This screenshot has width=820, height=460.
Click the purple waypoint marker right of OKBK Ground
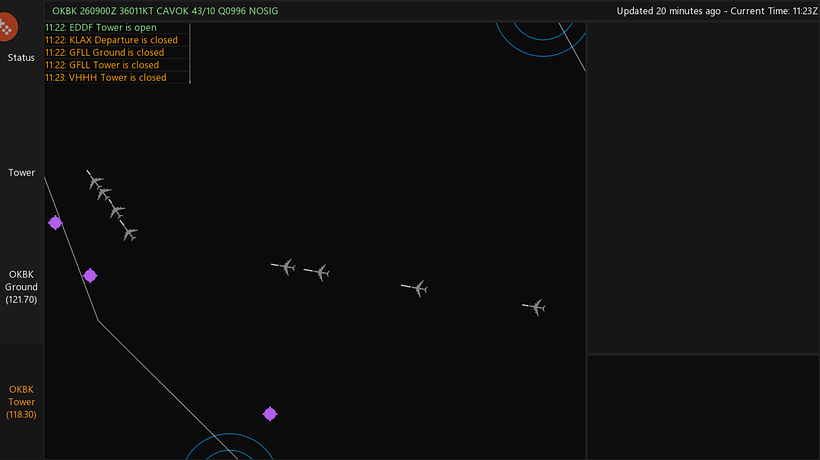click(90, 275)
